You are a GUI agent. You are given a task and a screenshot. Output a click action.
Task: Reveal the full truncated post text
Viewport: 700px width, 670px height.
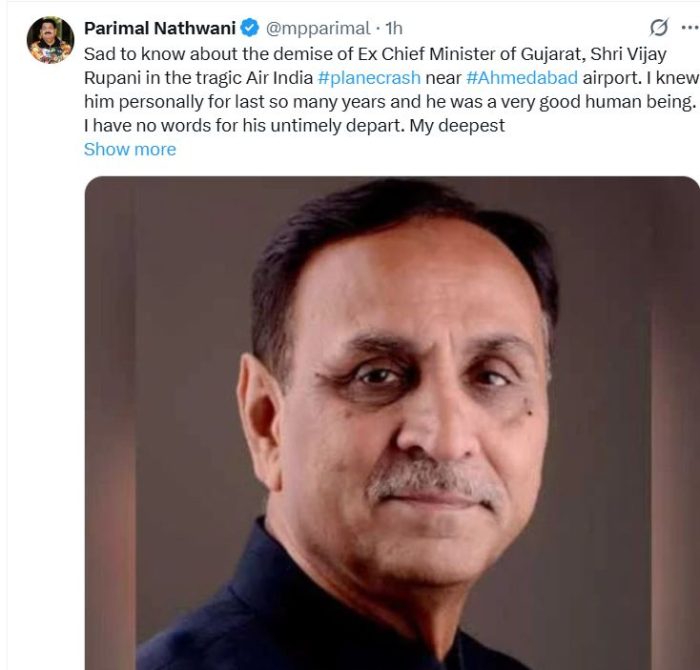[129, 149]
